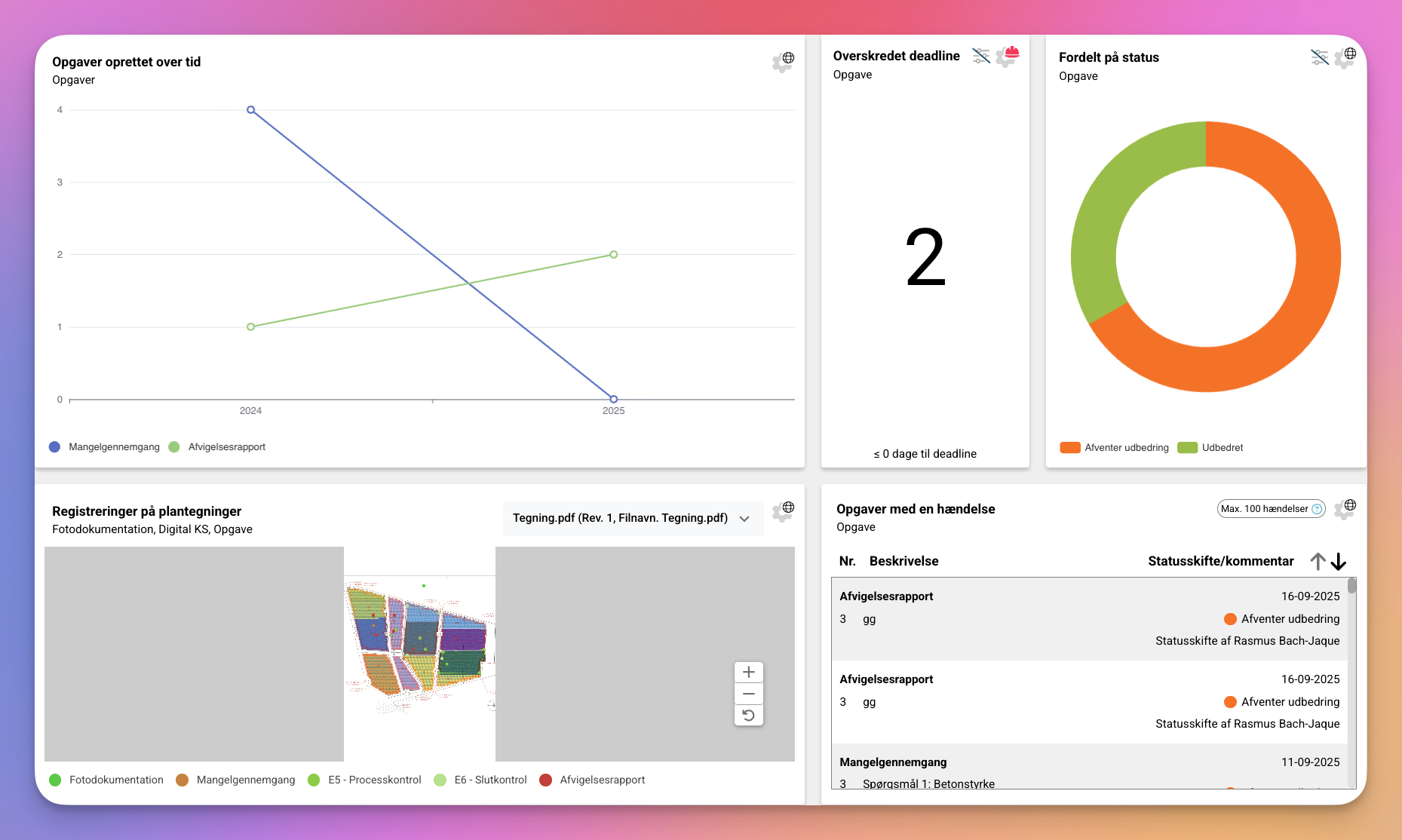Toggle Afvigelsesrapport series in line chart legend
1402x840 pixels.
coord(218,447)
